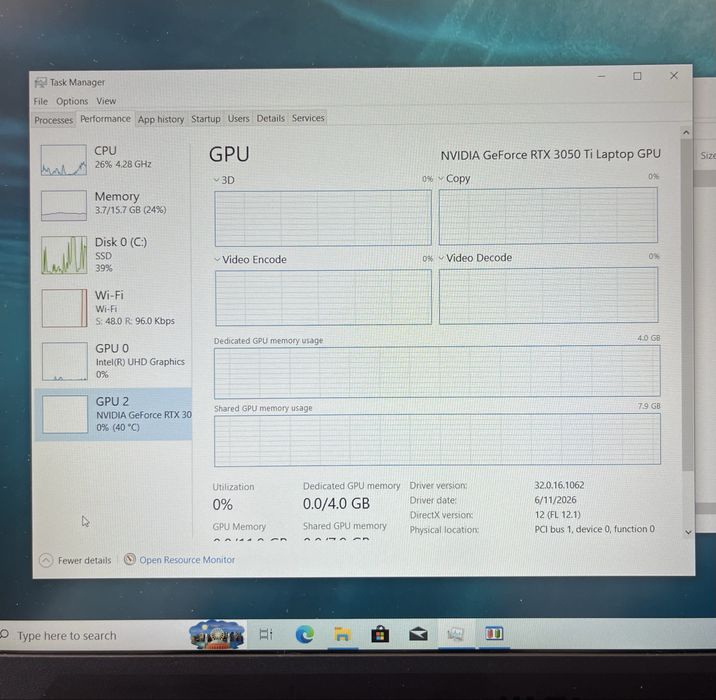Open the 3D engine dropdown
The image size is (716, 700).
(x=224, y=180)
